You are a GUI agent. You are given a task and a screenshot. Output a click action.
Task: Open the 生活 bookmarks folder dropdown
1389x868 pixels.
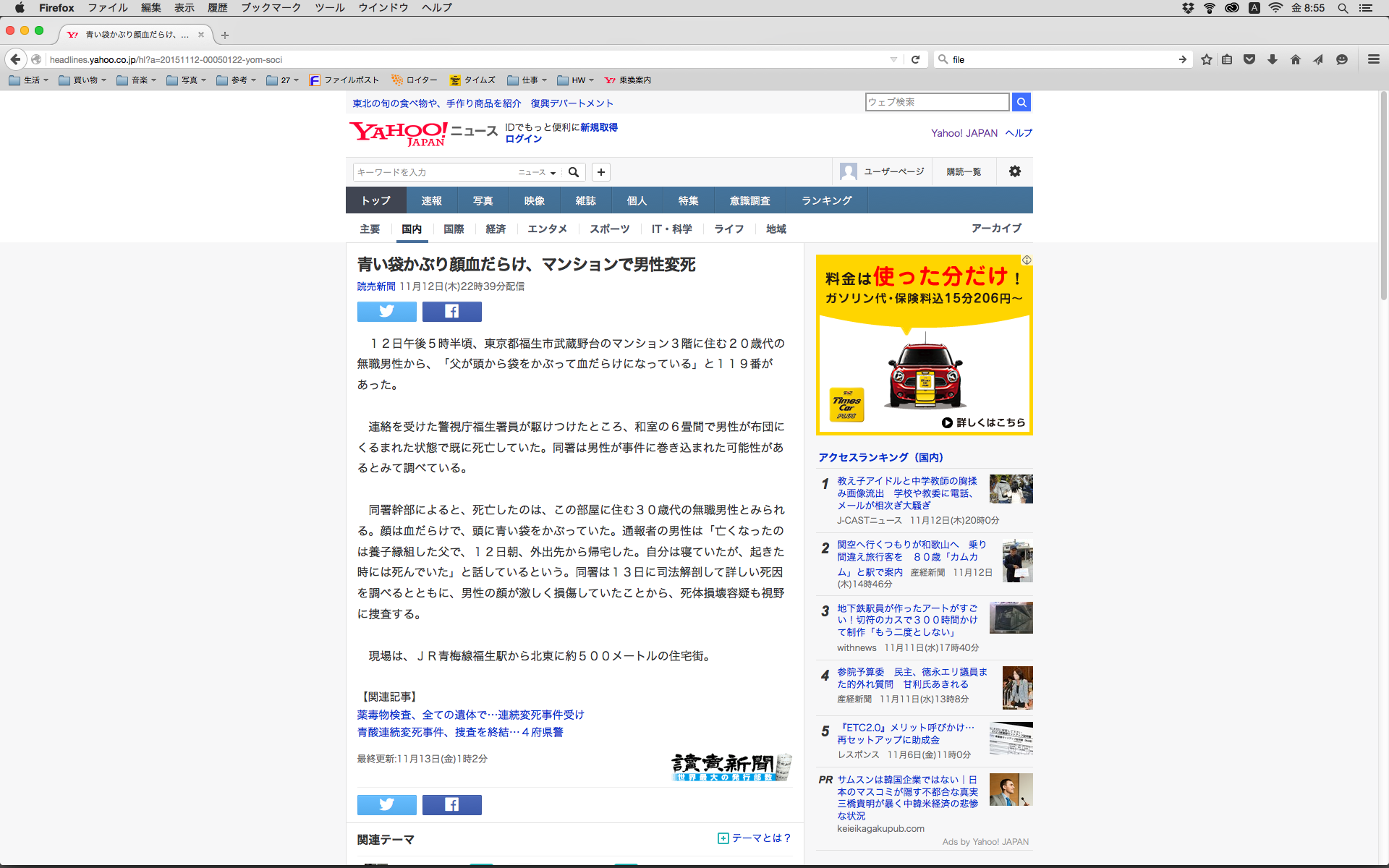30,80
